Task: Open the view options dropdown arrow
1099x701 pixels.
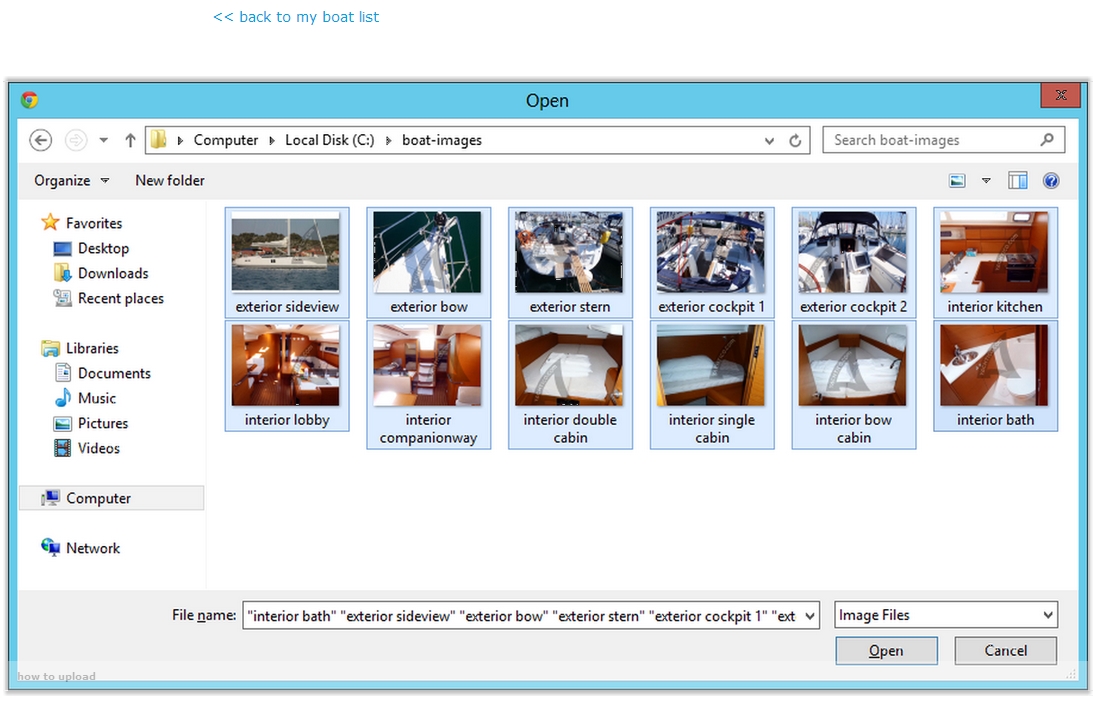Action: (986, 181)
